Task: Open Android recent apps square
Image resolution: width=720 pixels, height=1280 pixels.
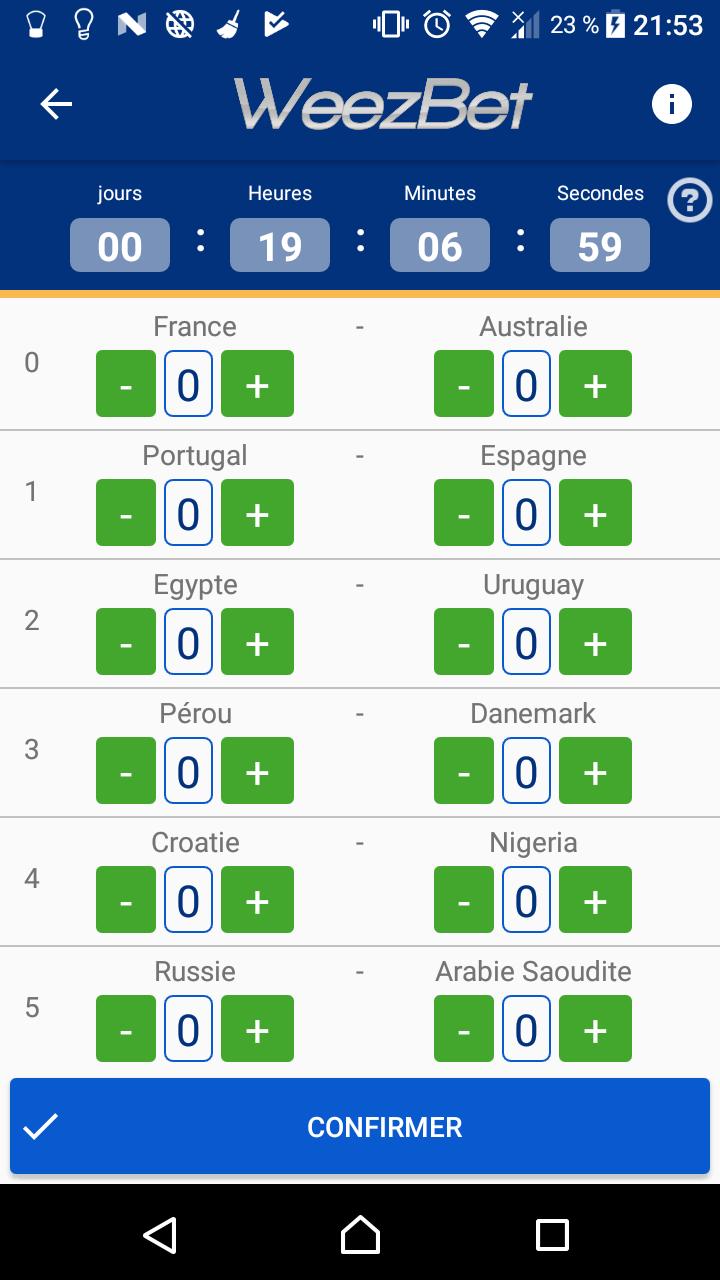Action: [552, 1235]
